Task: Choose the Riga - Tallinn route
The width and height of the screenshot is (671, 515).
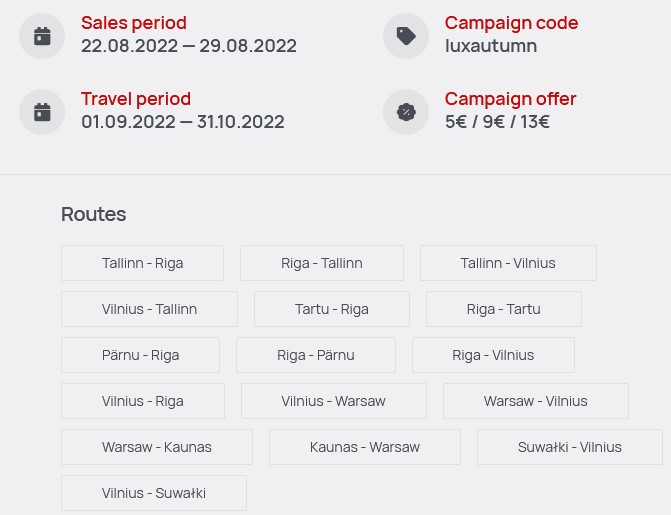Action: click(x=322, y=263)
